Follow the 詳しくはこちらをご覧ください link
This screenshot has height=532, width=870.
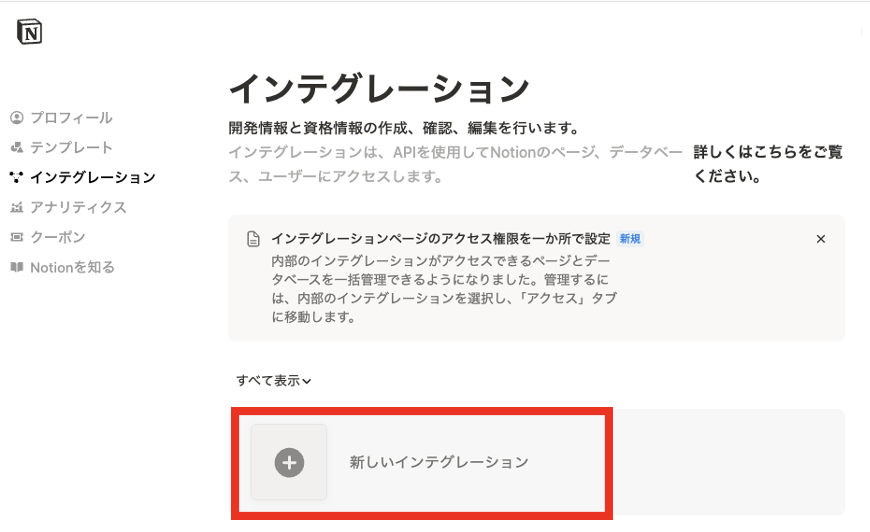(x=768, y=164)
